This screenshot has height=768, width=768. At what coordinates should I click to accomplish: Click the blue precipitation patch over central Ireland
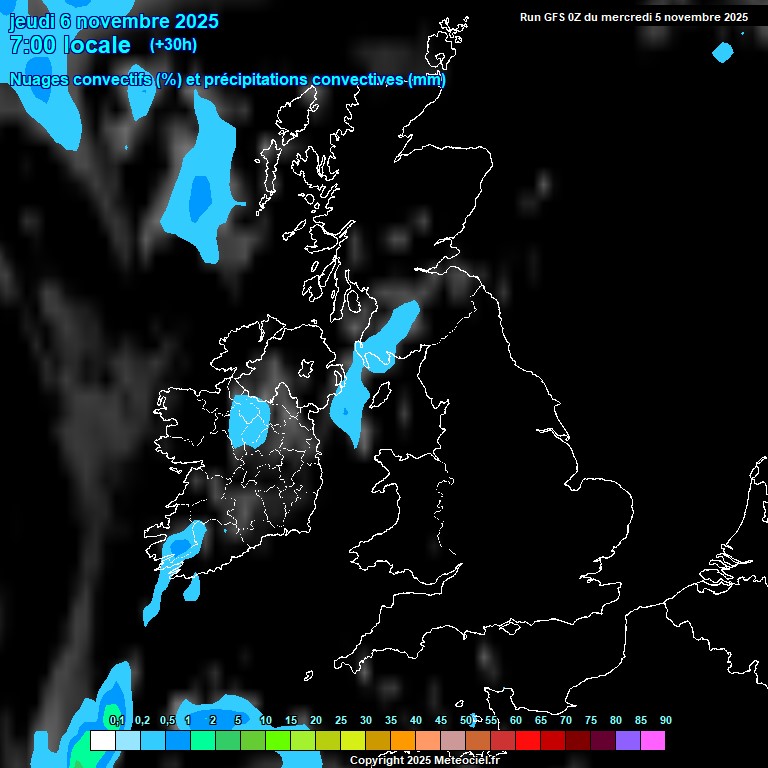pyautogui.click(x=249, y=422)
